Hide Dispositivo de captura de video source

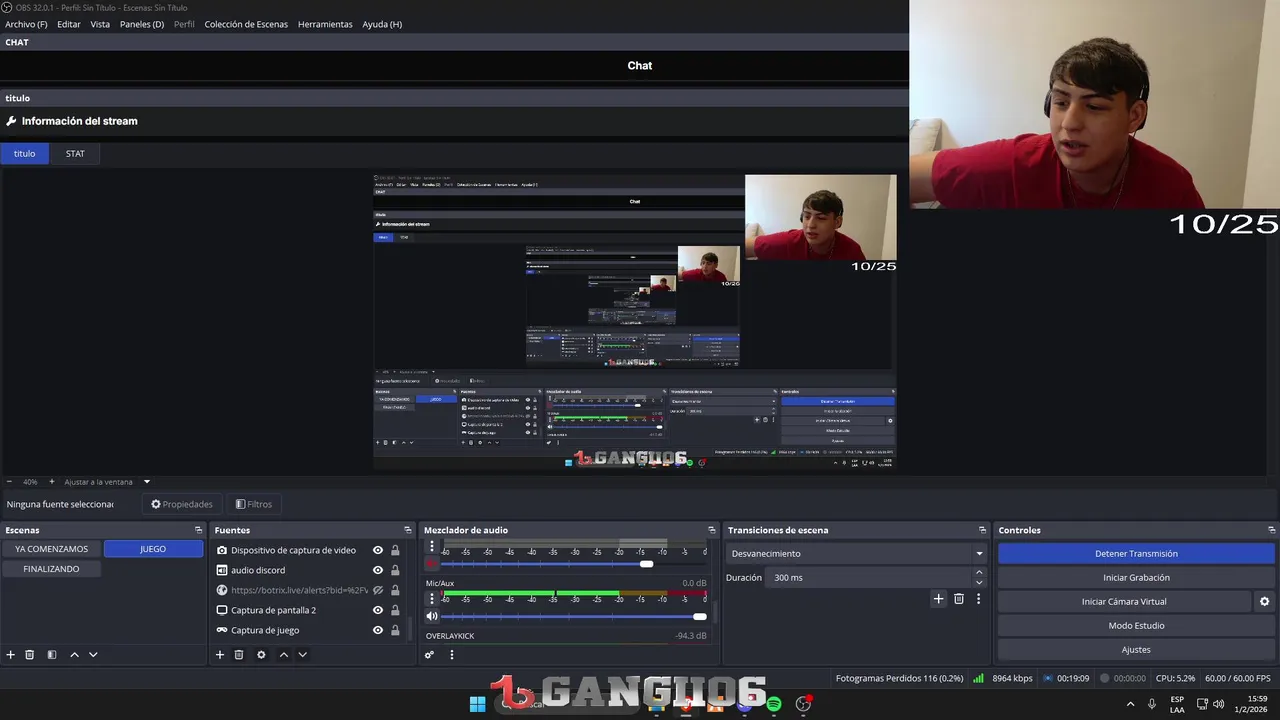point(378,550)
